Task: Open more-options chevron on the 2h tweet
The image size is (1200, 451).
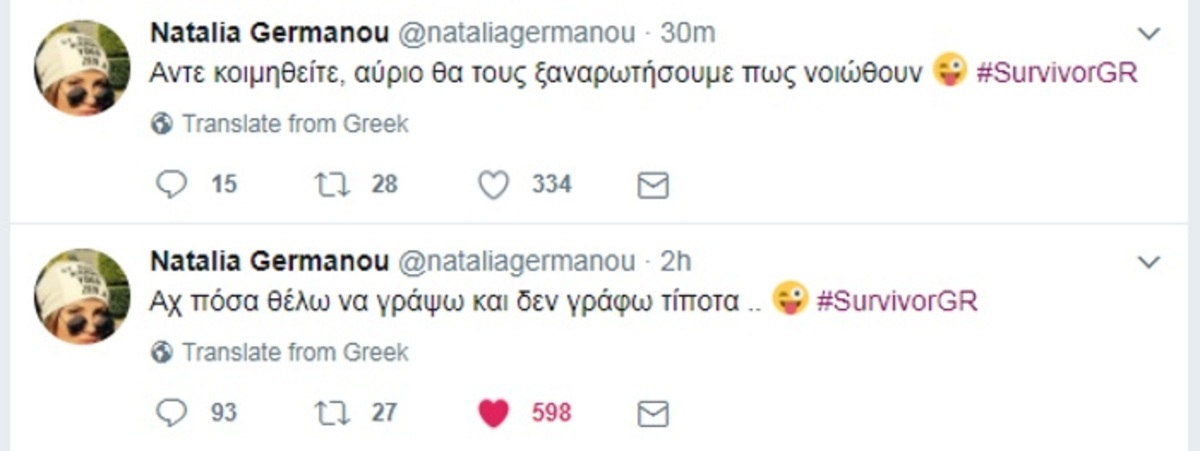Action: pos(1150,263)
